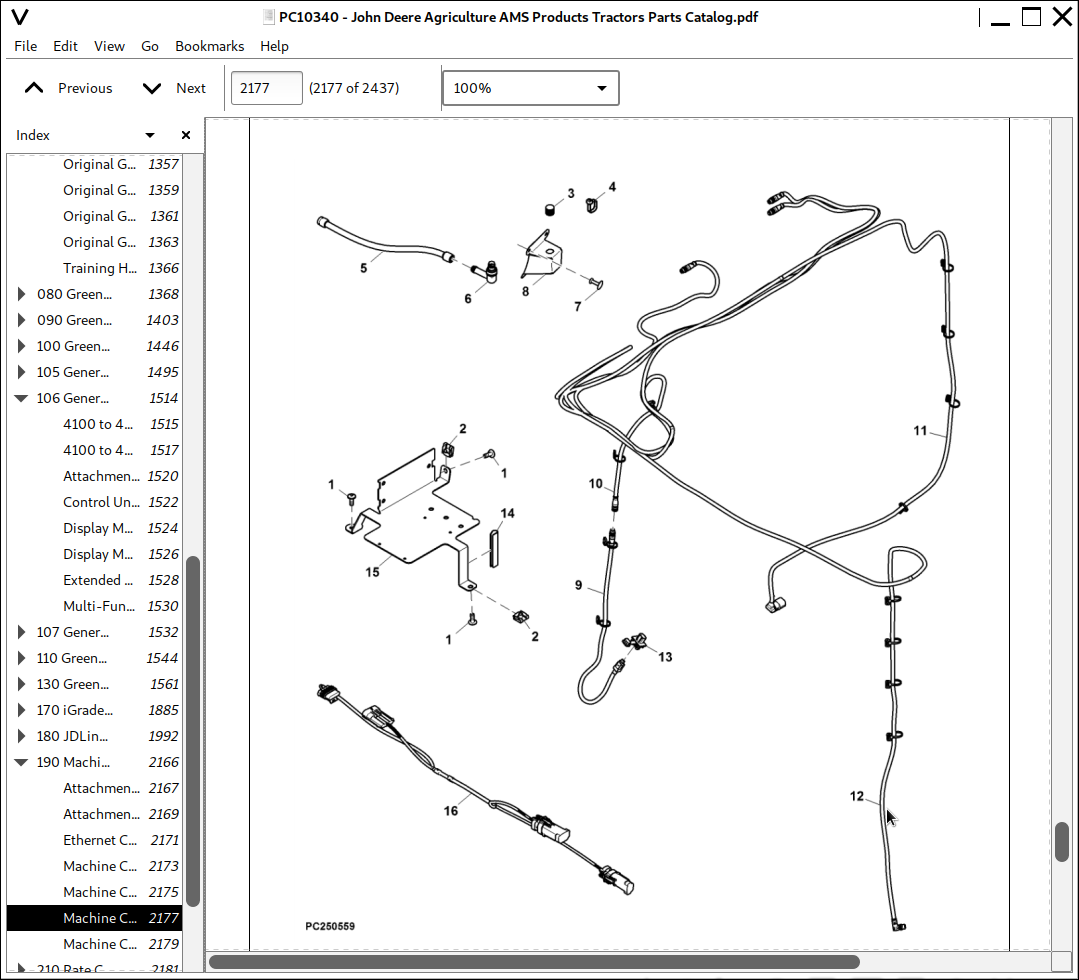Select Training H... entry page 1366
The image size is (1079, 980).
(100, 268)
